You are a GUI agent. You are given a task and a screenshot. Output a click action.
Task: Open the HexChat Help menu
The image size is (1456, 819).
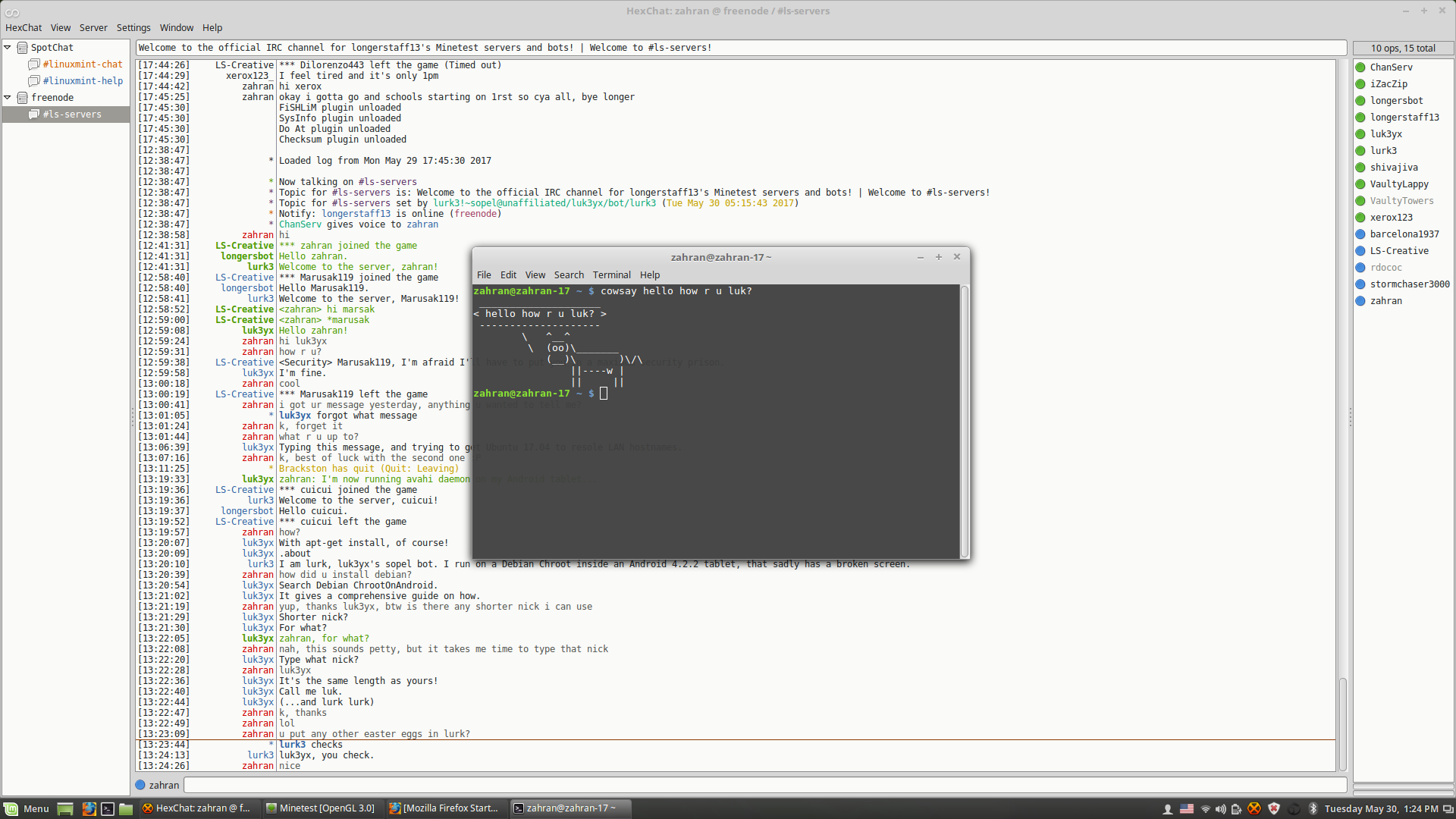coord(212,28)
